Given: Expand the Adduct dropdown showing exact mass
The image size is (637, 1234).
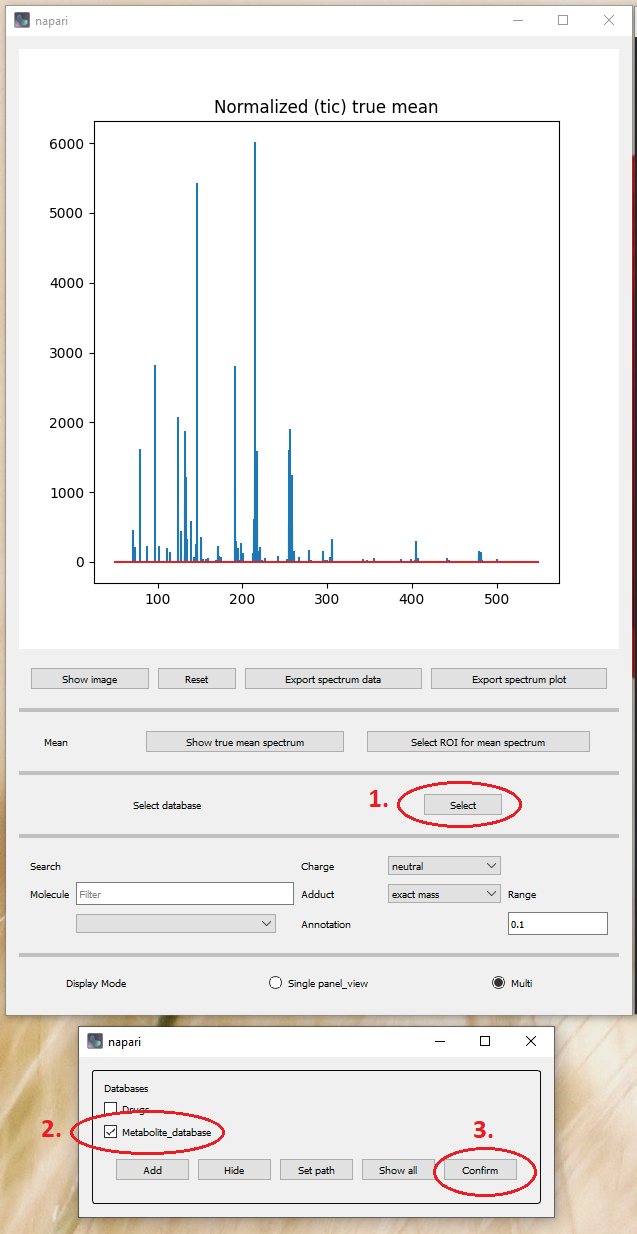Looking at the screenshot, I should click(x=444, y=894).
